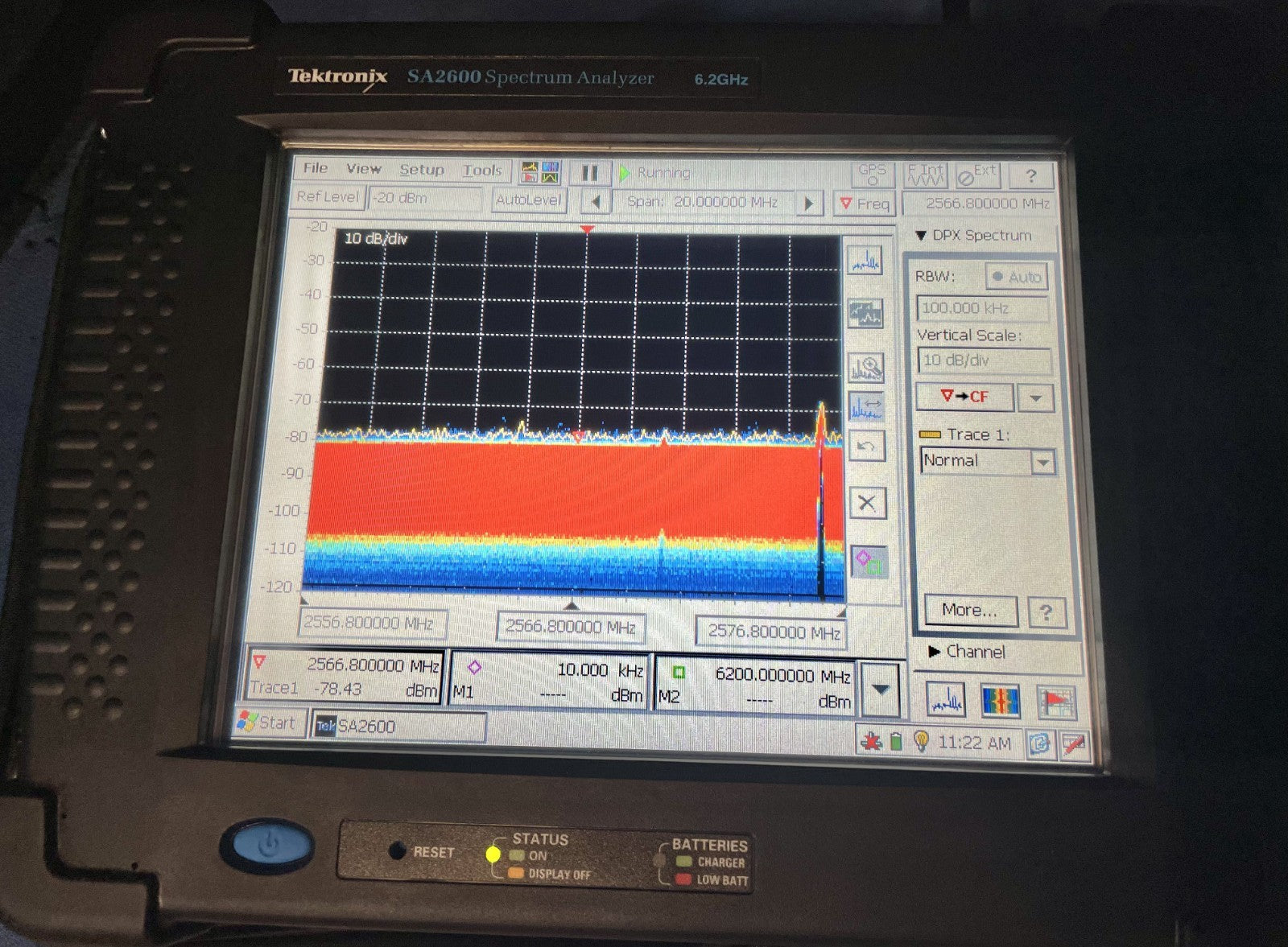Collapse the DPX Spectrum section
The height and width of the screenshot is (947, 1288).
(921, 236)
